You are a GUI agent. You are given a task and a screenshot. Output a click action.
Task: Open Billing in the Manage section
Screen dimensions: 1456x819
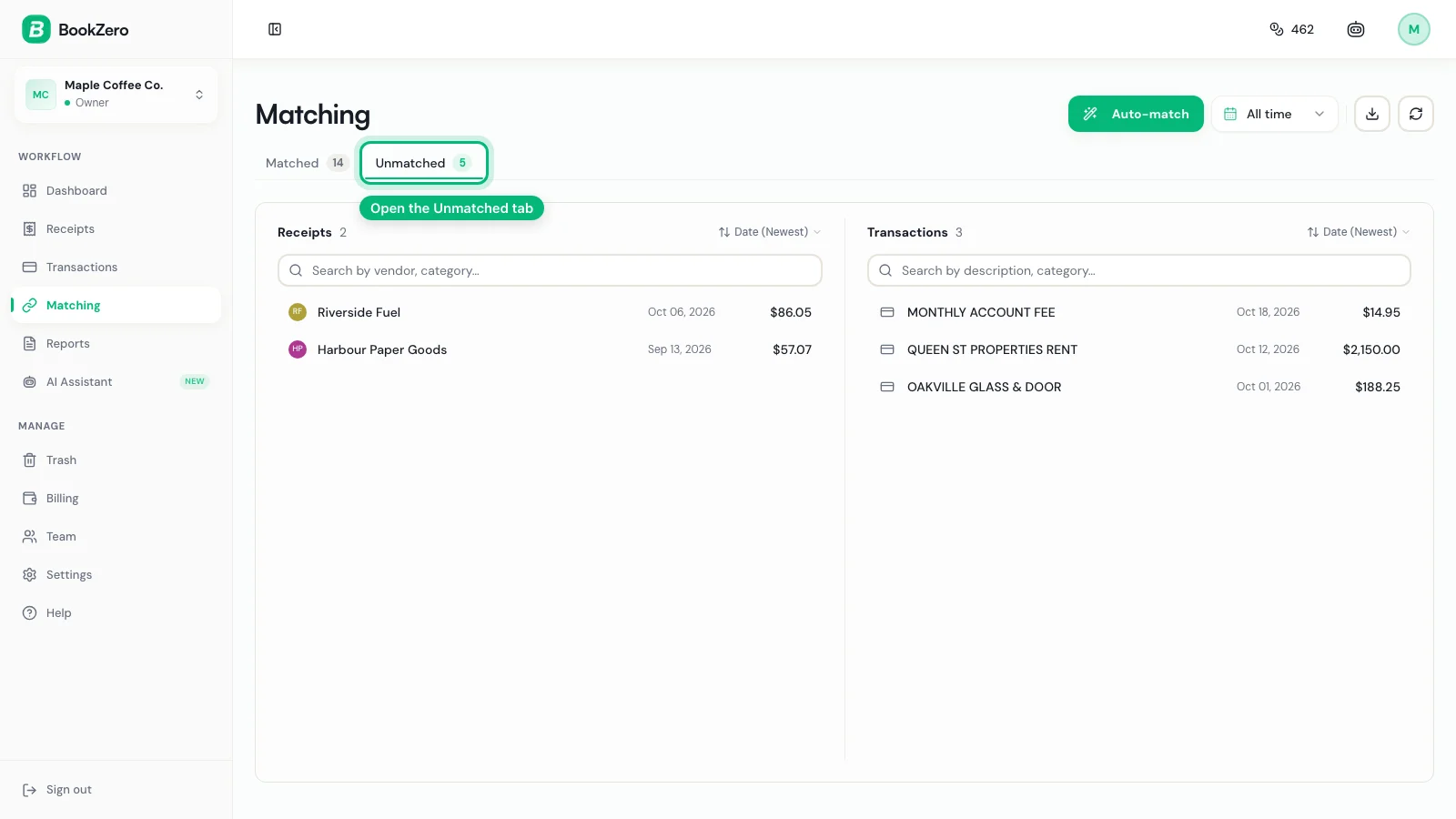[x=116, y=498]
